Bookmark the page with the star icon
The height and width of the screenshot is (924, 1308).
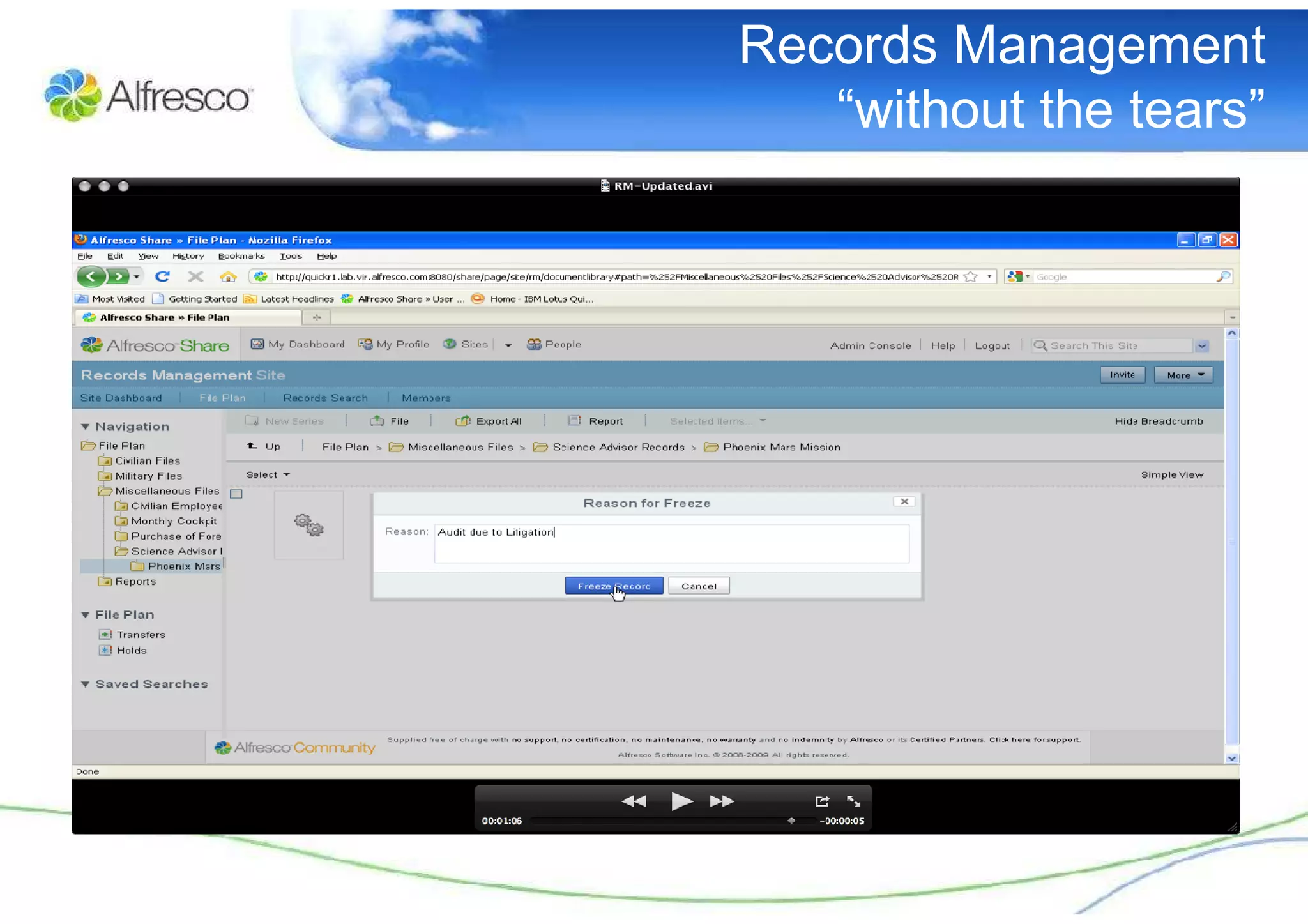click(971, 276)
